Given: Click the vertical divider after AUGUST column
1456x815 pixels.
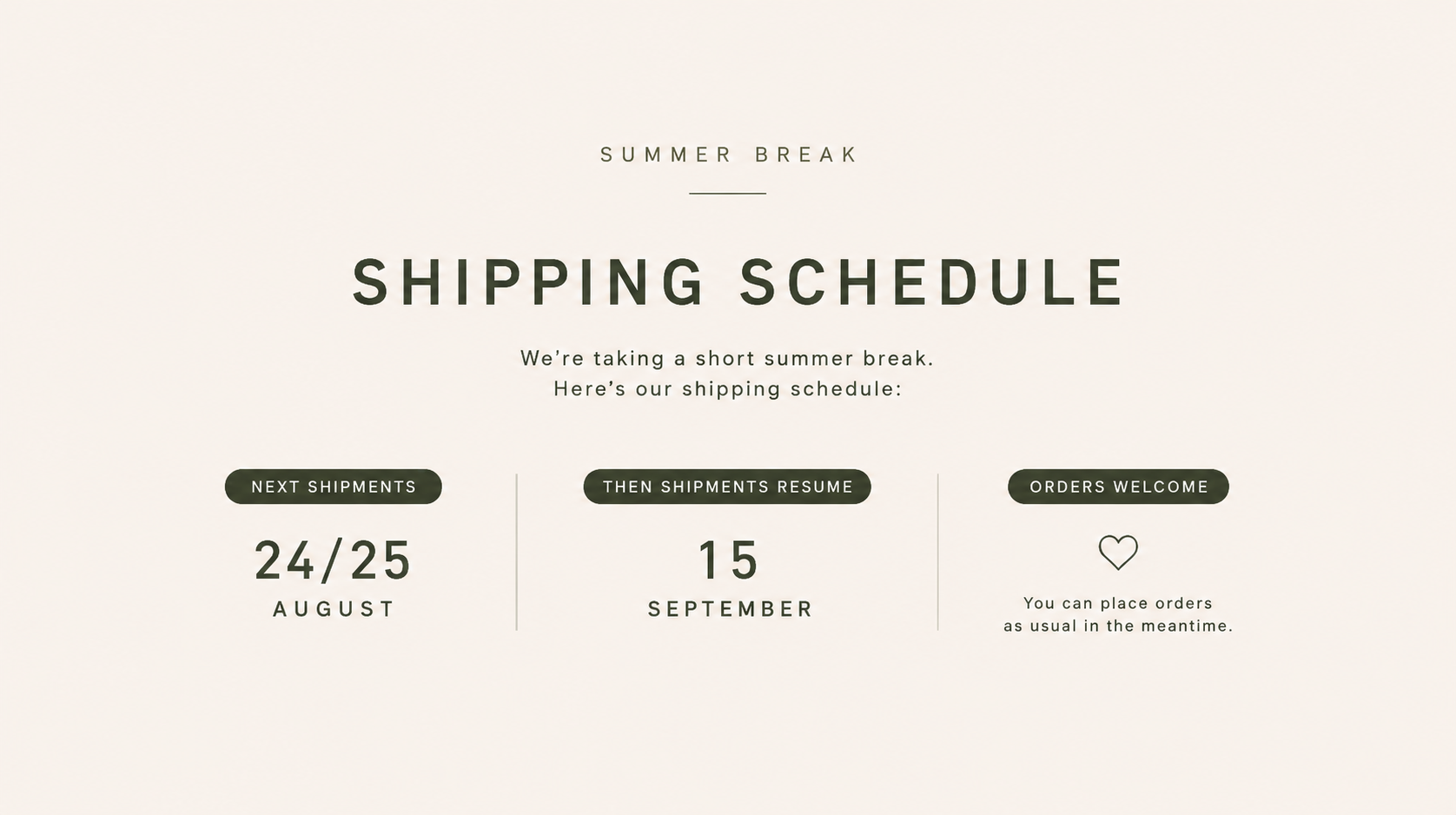Looking at the screenshot, I should 517,552.
